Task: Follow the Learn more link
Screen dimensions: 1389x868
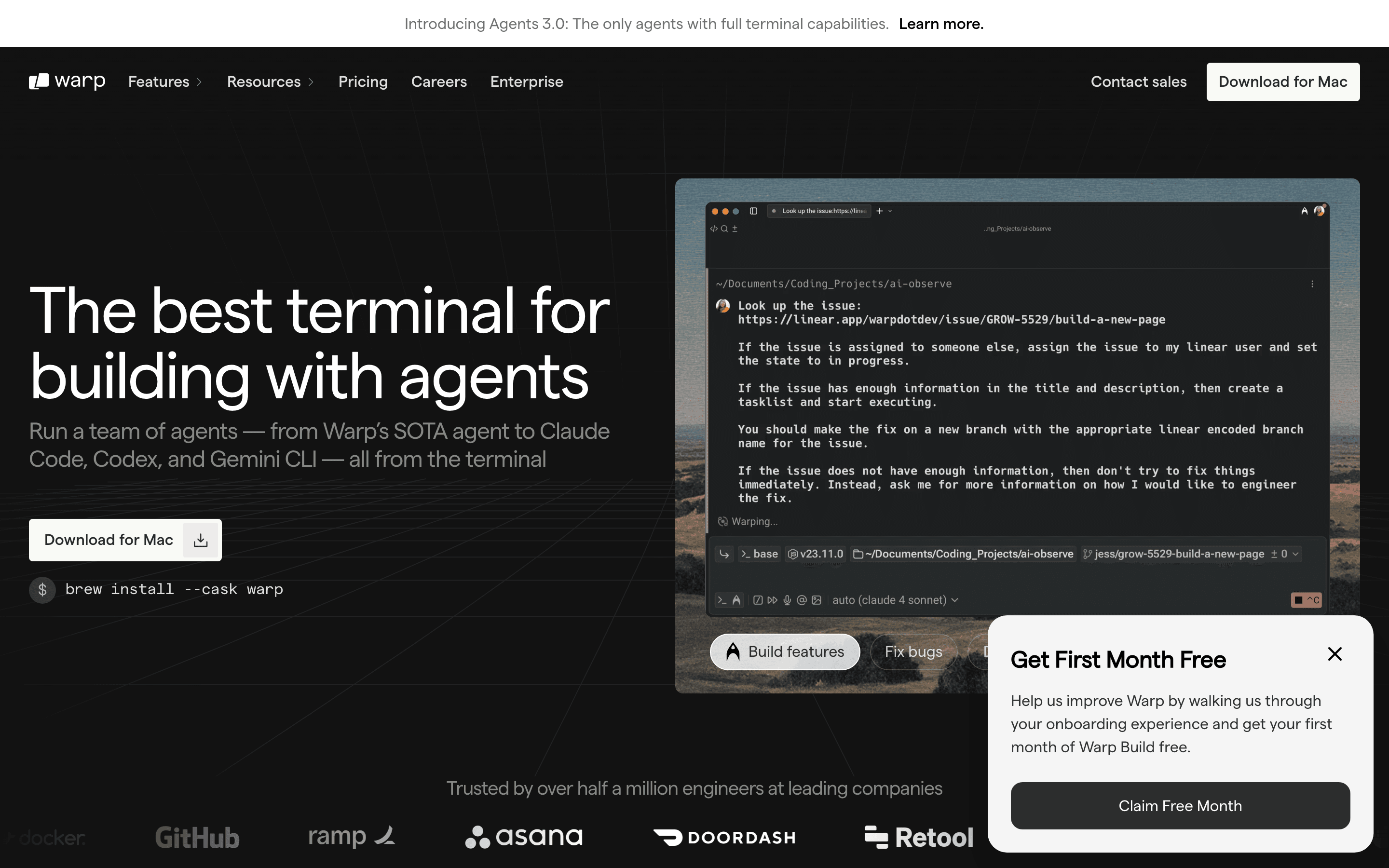Action: tap(941, 24)
